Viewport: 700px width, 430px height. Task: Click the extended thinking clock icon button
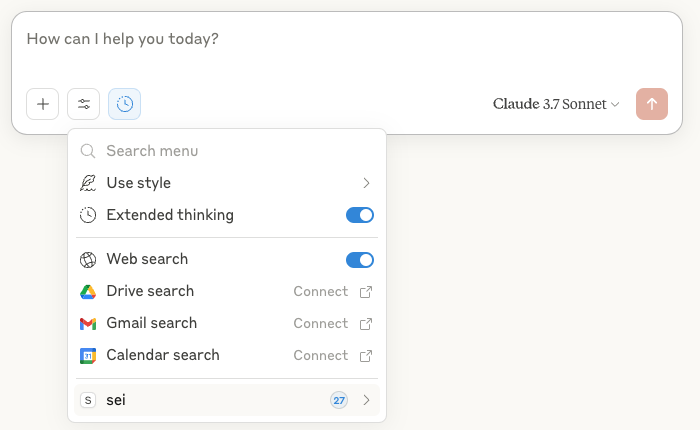click(125, 104)
